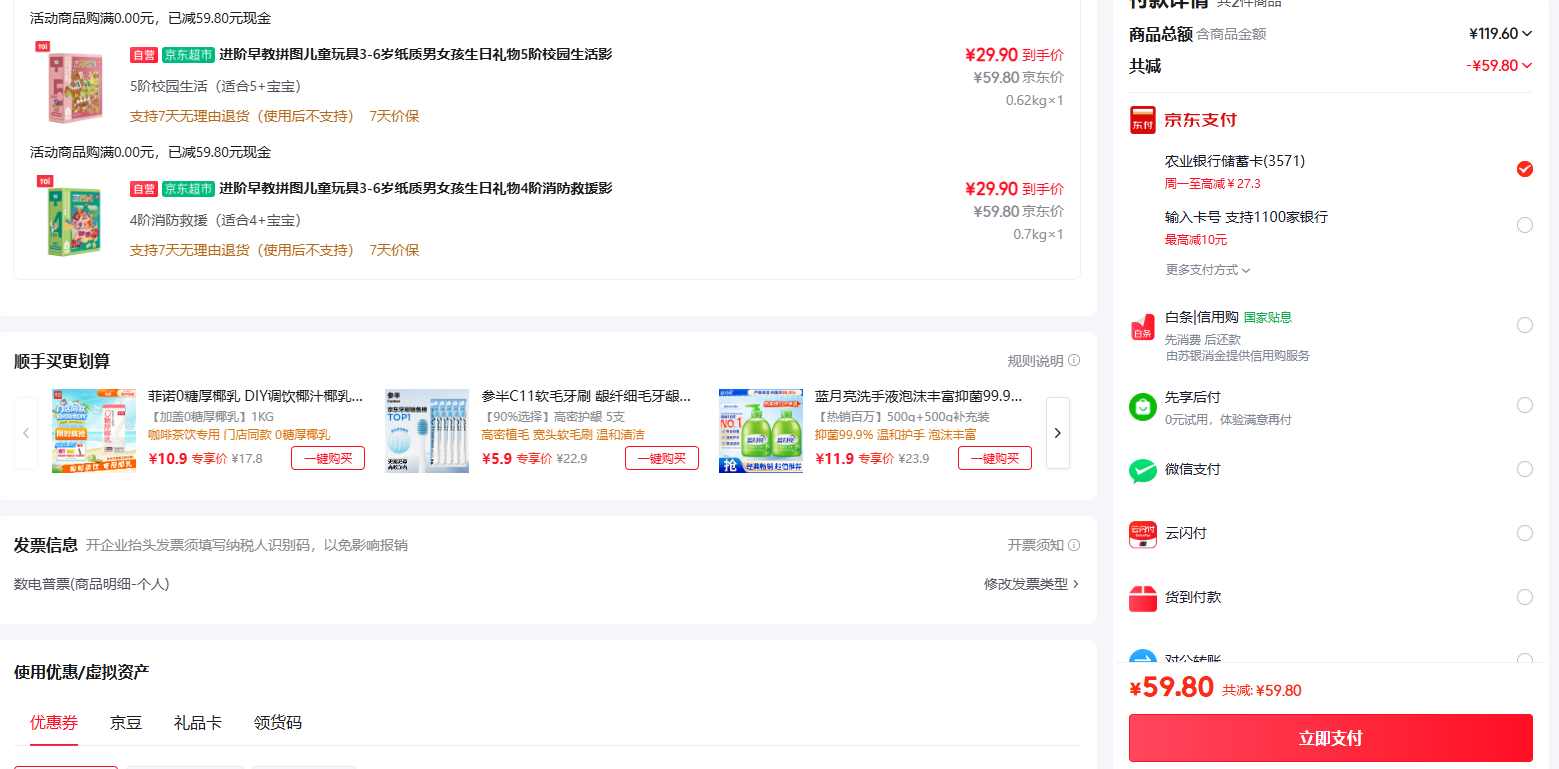The image size is (1559, 769).
Task: Click 周一至高减 ¥27.3 promotion text
Action: (x=1213, y=184)
